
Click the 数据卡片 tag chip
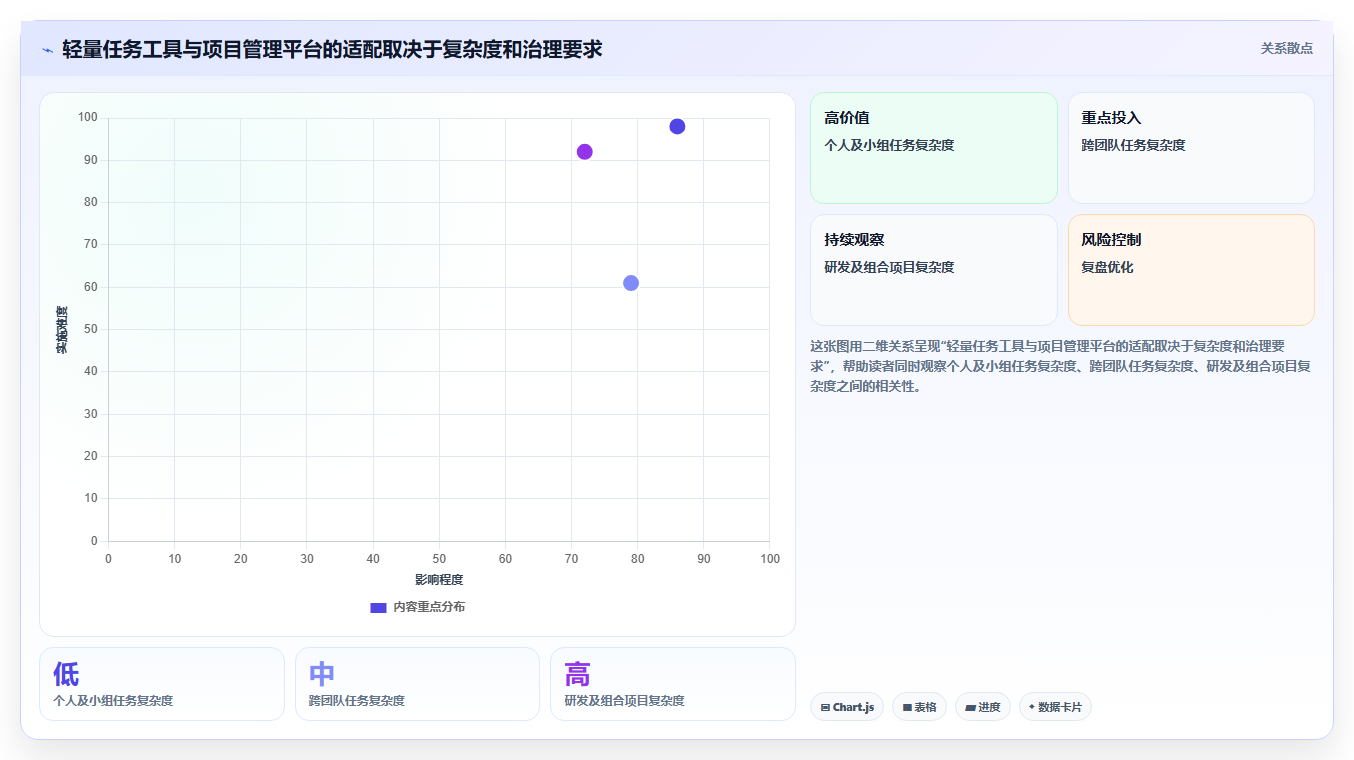[x=1055, y=707]
